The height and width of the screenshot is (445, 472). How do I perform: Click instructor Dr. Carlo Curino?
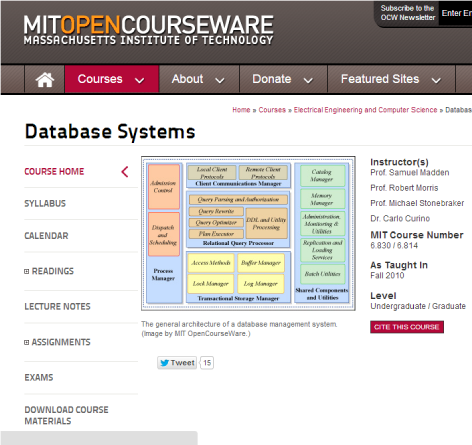(400, 218)
